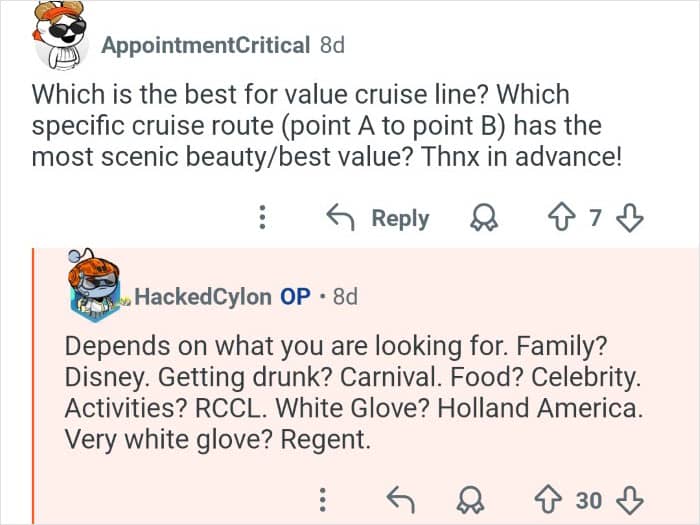
Task: Visit the HackedCylon username profile
Action: pyautogui.click(x=202, y=296)
